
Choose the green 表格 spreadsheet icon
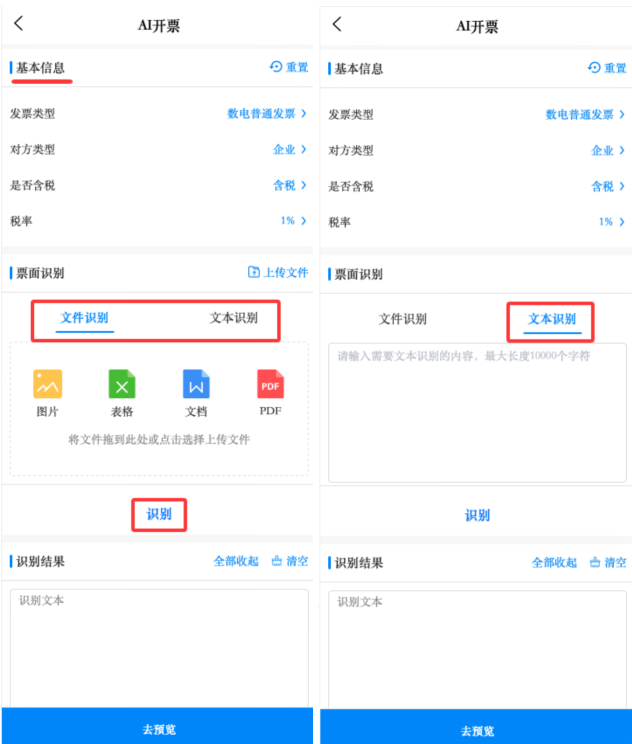(x=122, y=385)
